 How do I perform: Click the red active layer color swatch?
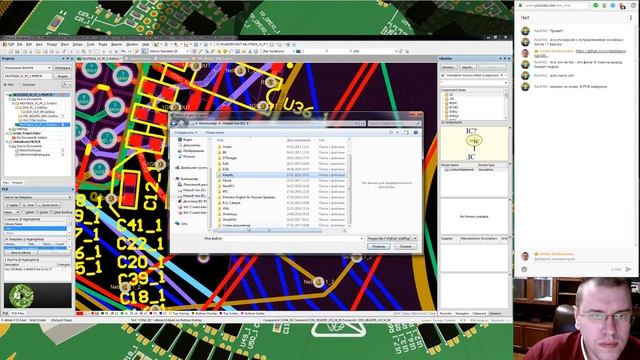click(x=79, y=313)
